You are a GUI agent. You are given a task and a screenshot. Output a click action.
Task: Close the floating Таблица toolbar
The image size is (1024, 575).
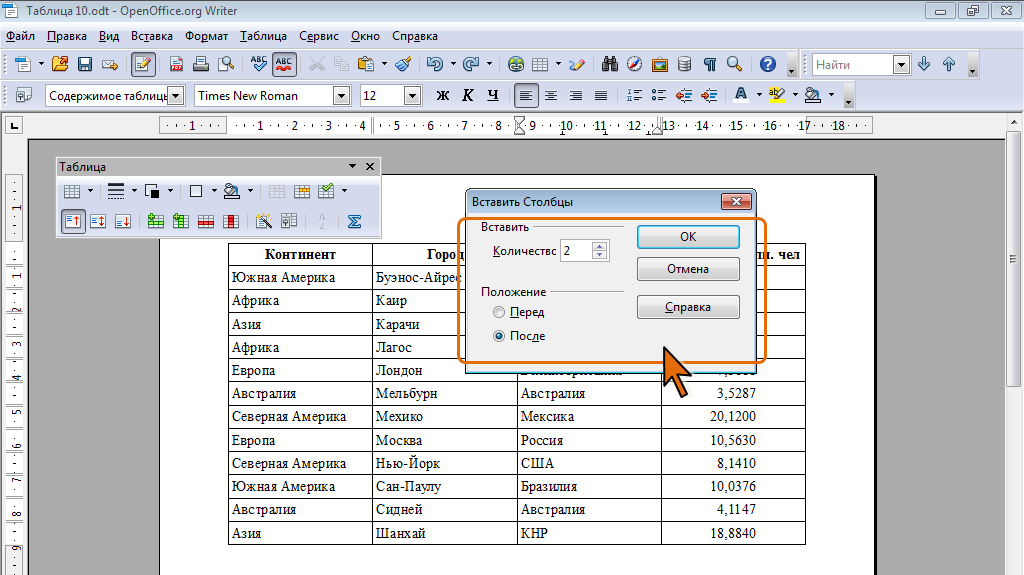coord(370,166)
